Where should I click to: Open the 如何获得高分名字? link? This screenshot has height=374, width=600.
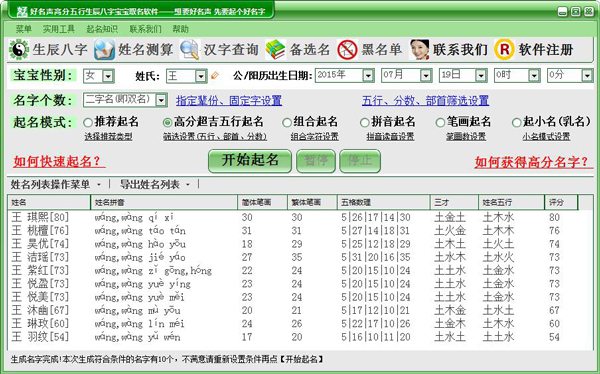click(533, 162)
